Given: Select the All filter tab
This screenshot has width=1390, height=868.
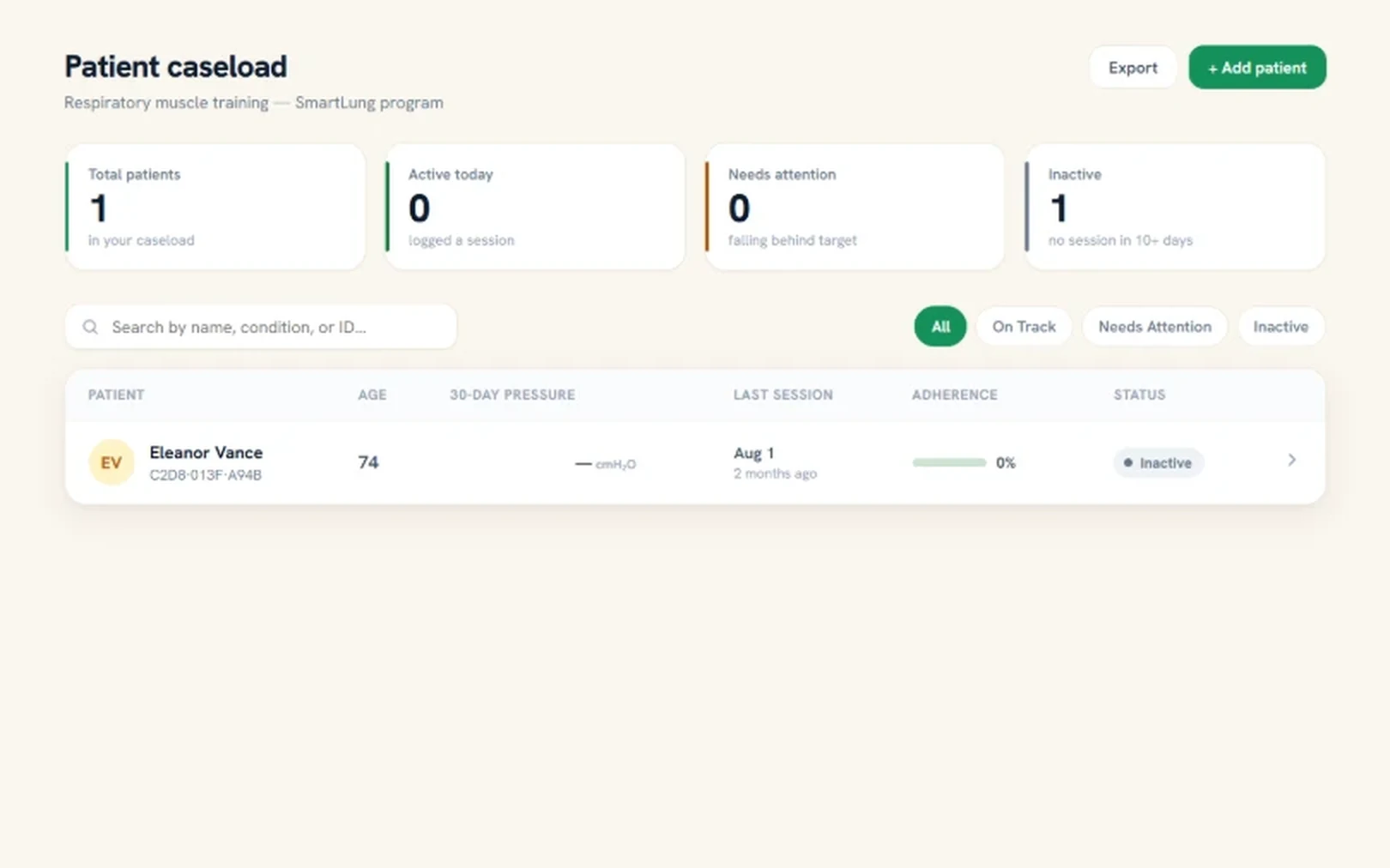Looking at the screenshot, I should coord(940,327).
